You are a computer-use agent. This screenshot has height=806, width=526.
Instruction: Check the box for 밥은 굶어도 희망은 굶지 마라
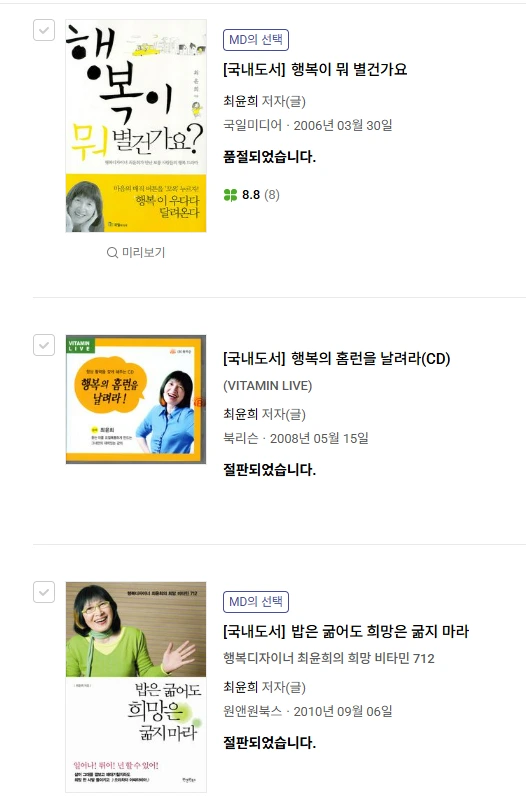44,592
